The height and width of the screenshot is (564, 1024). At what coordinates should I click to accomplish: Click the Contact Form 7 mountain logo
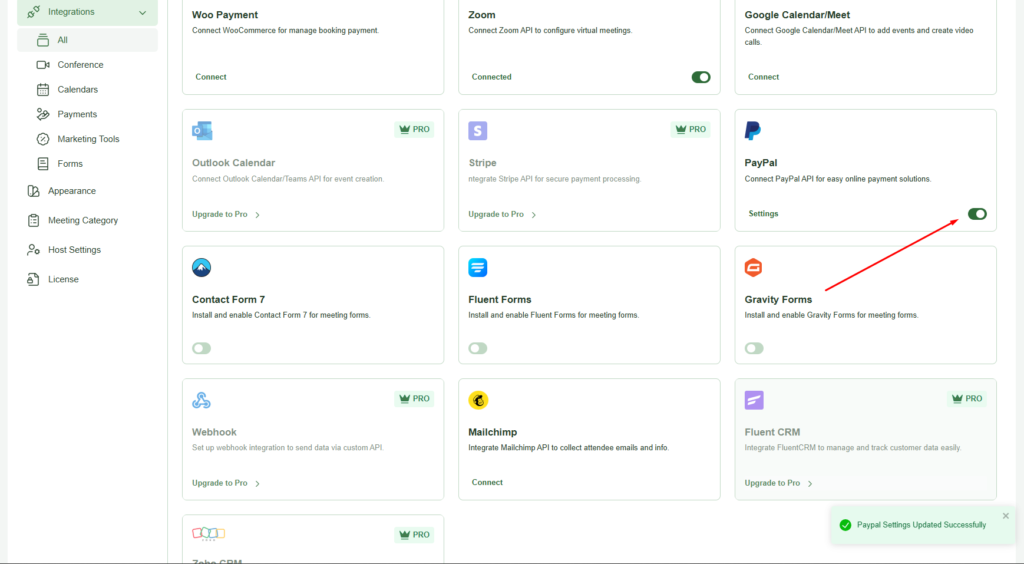[x=201, y=268]
